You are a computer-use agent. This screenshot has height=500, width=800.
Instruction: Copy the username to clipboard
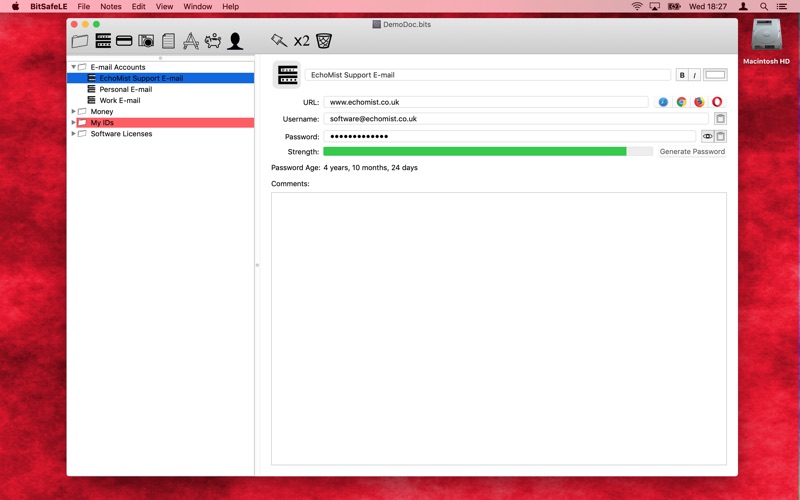[x=720, y=119]
